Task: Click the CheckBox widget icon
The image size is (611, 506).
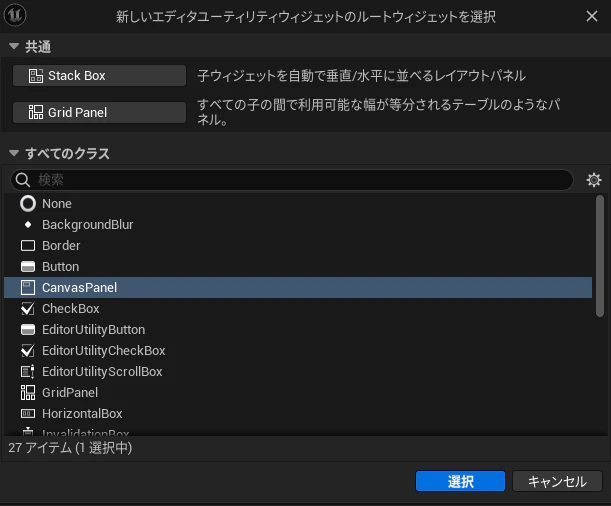Action: click(x=28, y=309)
